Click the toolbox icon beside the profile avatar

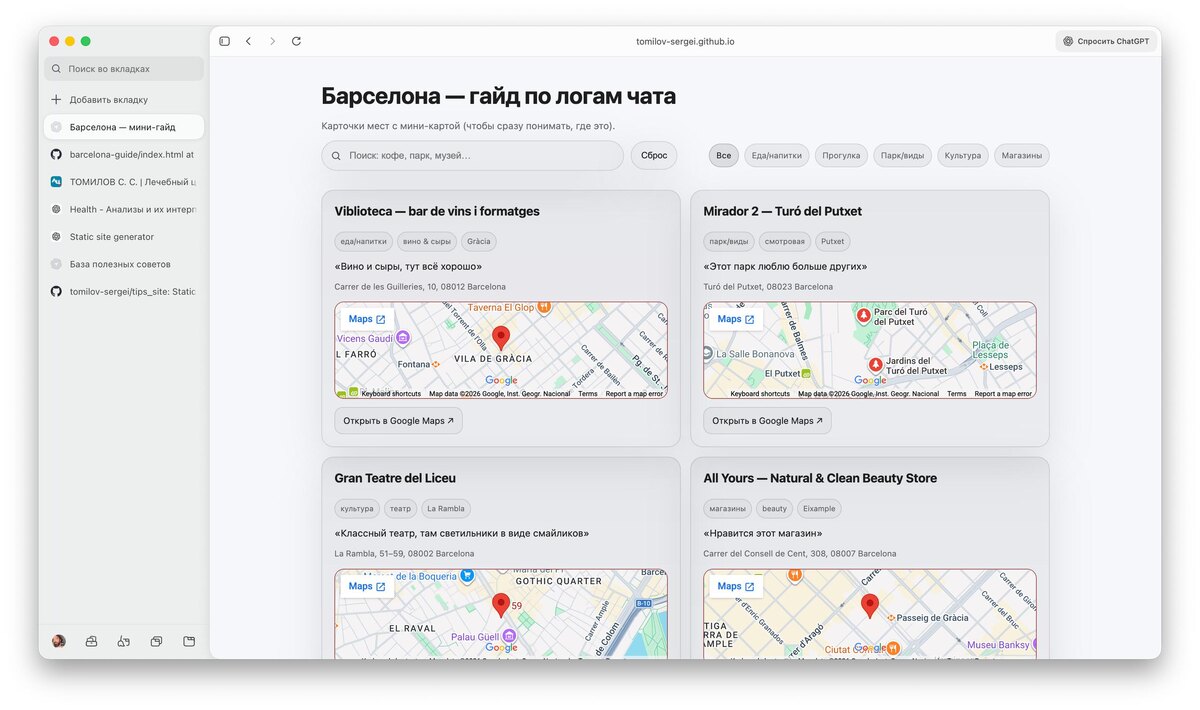[x=91, y=641]
